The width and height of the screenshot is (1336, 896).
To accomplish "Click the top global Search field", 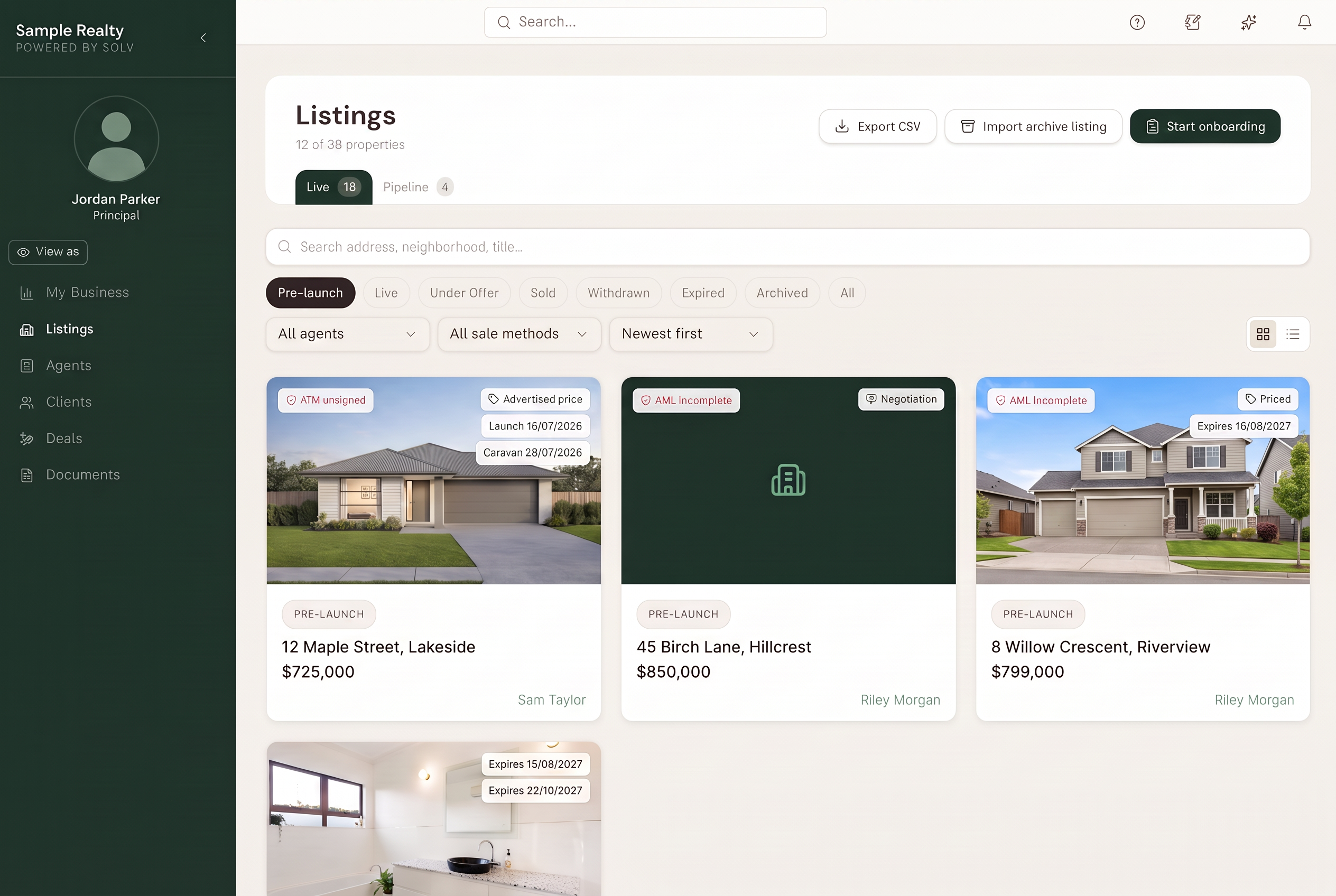I will [655, 22].
